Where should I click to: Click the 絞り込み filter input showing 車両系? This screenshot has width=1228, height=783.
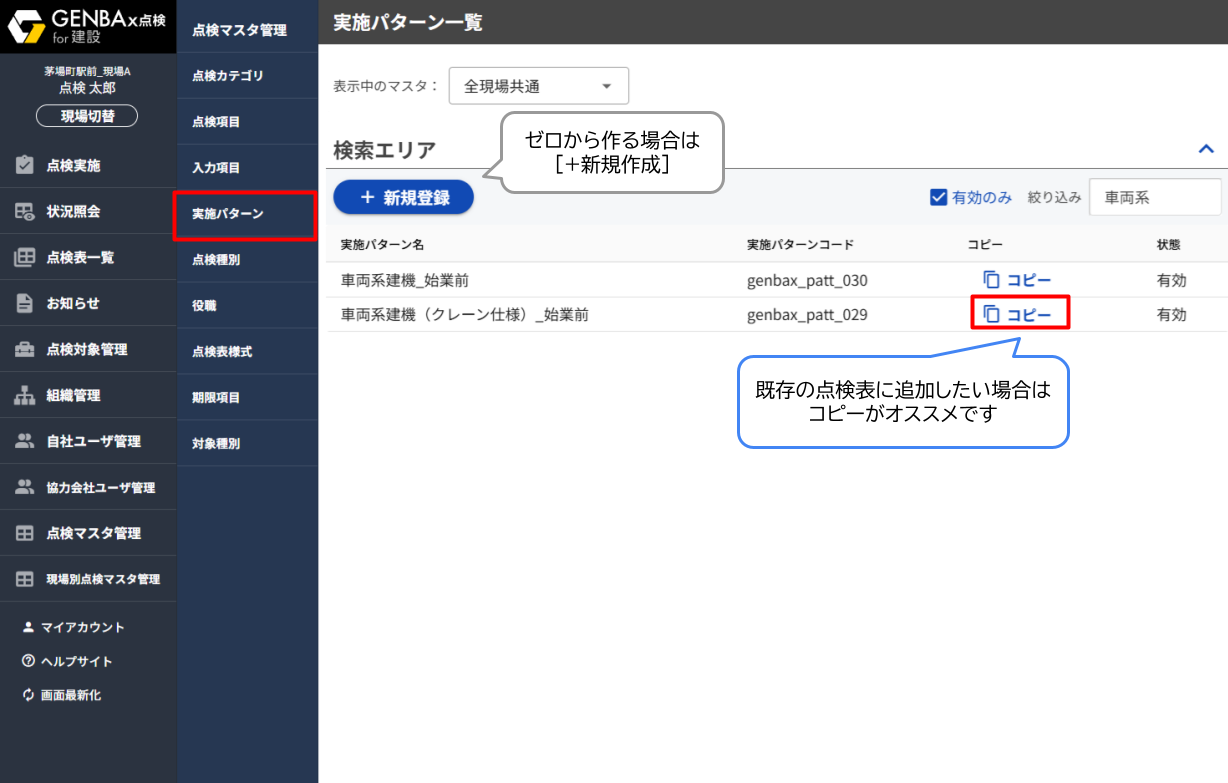1155,197
